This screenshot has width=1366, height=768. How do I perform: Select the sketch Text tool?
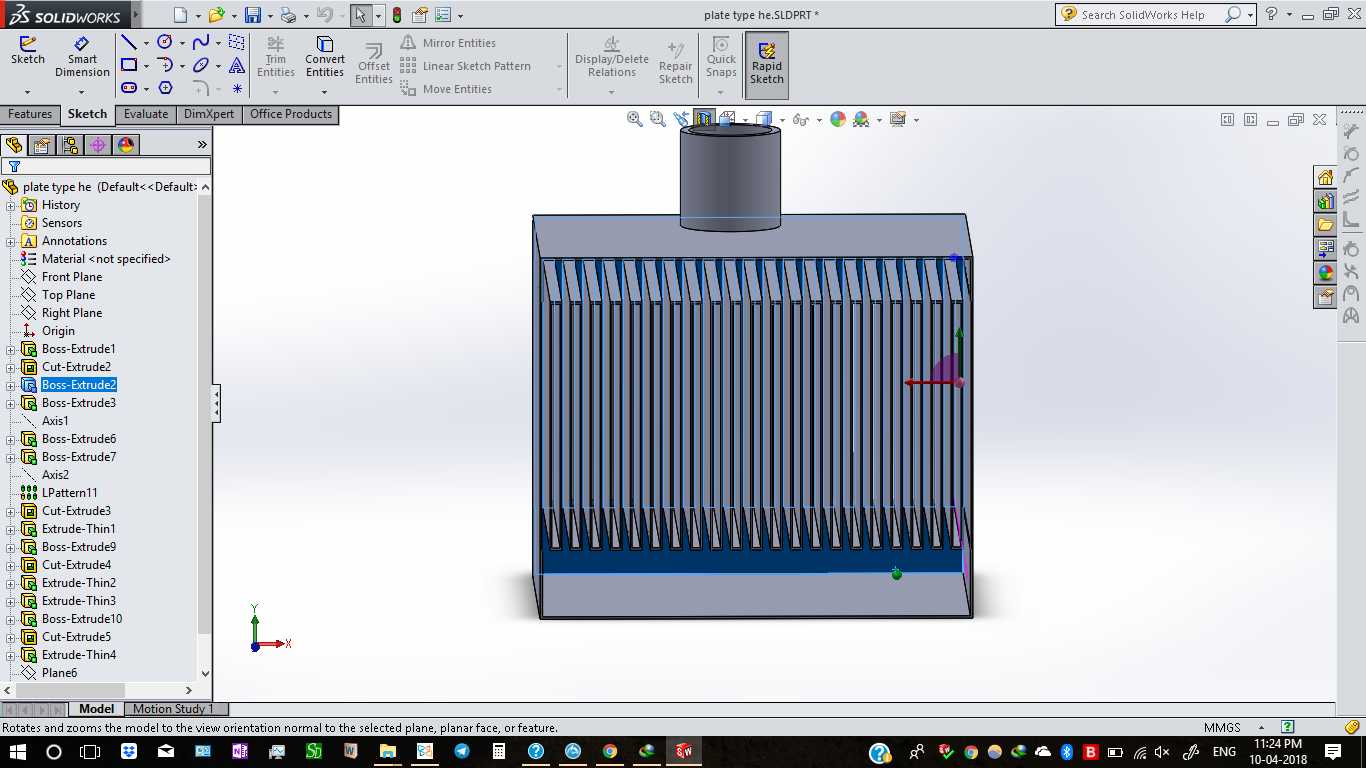[237, 65]
